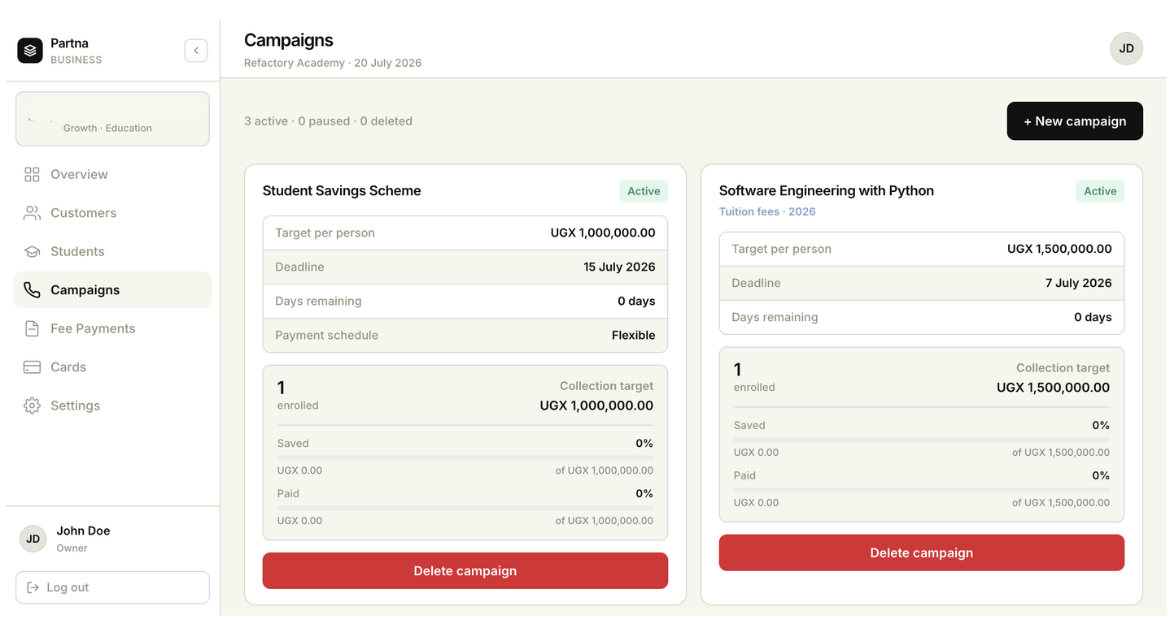Click the Campaigns page heading
1172x636 pixels.
point(289,40)
